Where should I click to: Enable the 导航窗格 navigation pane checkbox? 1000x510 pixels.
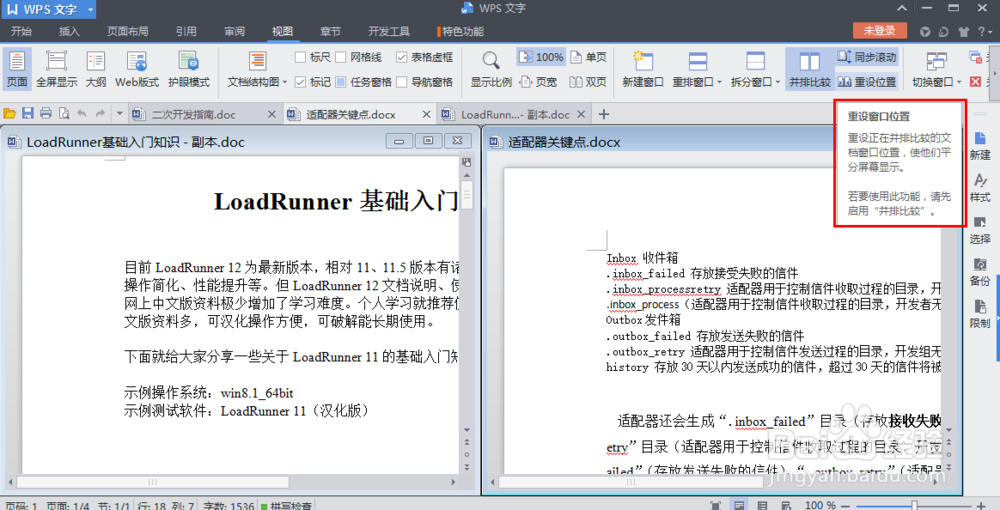pyautogui.click(x=401, y=82)
